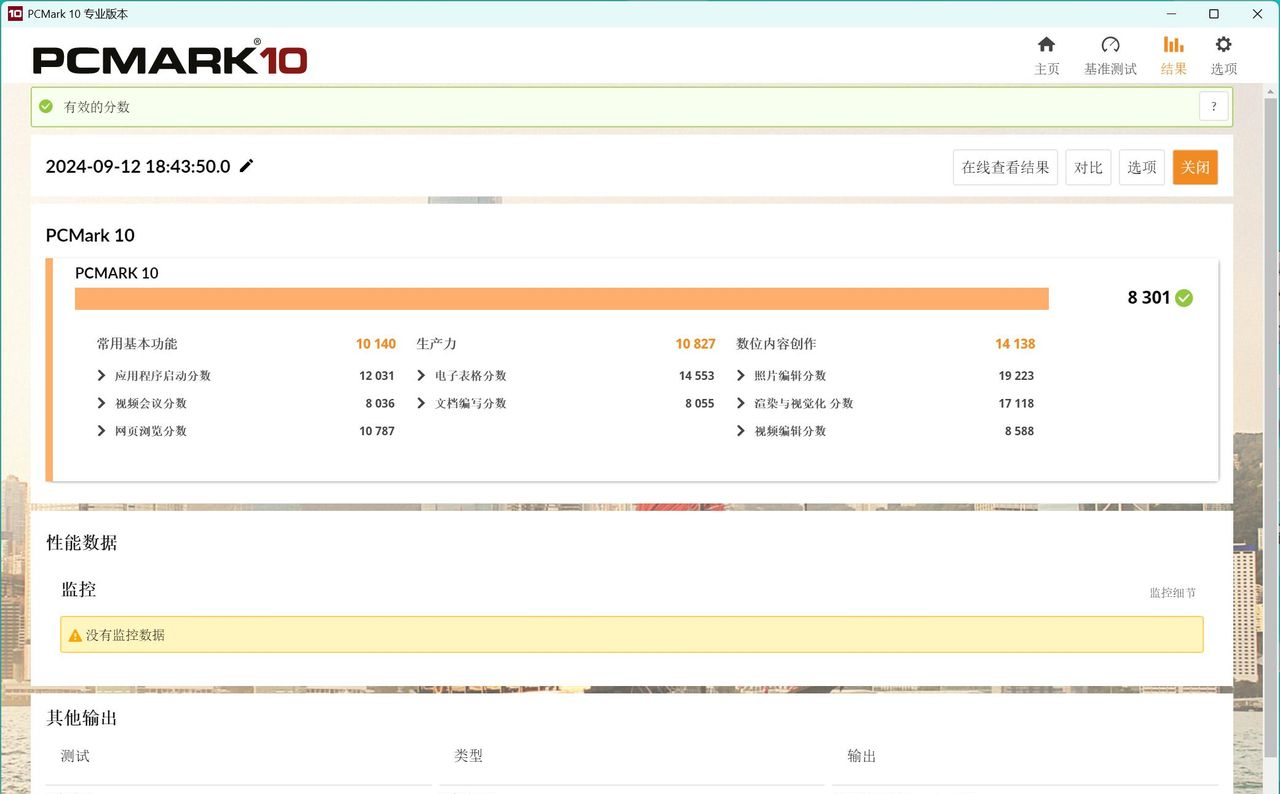Click the 12 031 score value
Viewport: 1280px width, 794px height.
(377, 376)
